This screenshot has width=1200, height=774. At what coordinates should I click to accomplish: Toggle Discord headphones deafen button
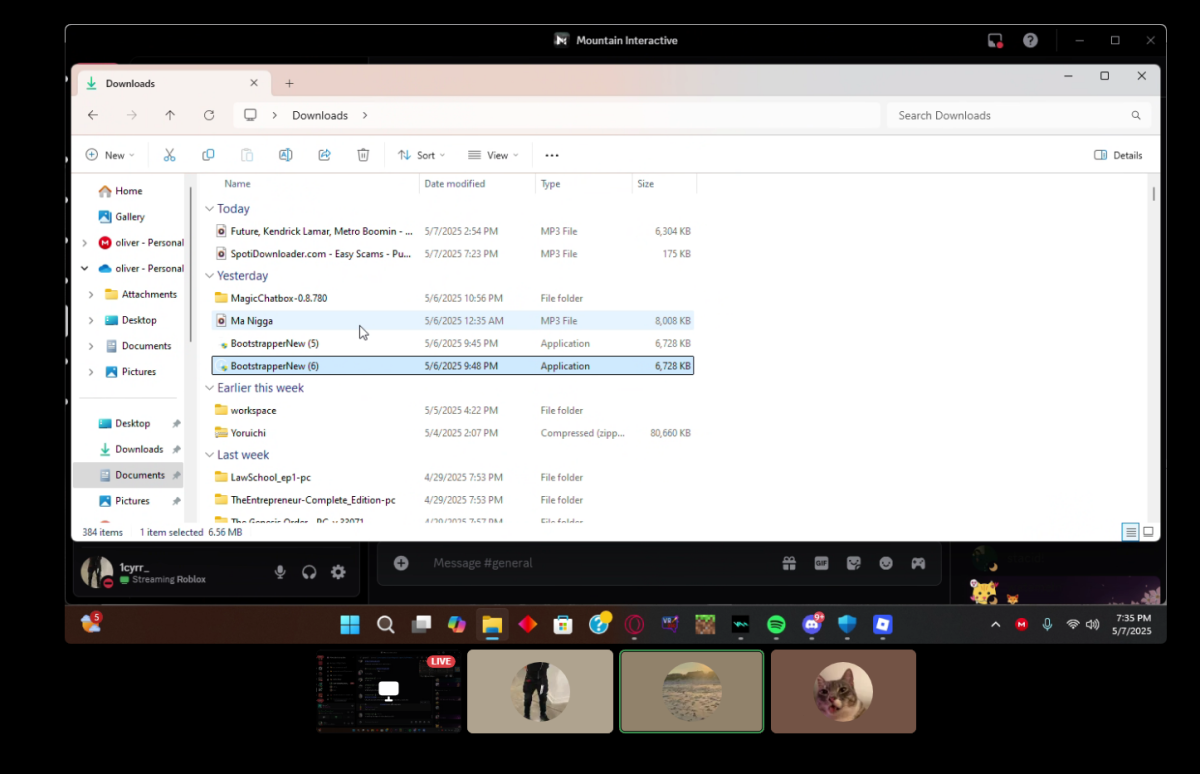[309, 572]
